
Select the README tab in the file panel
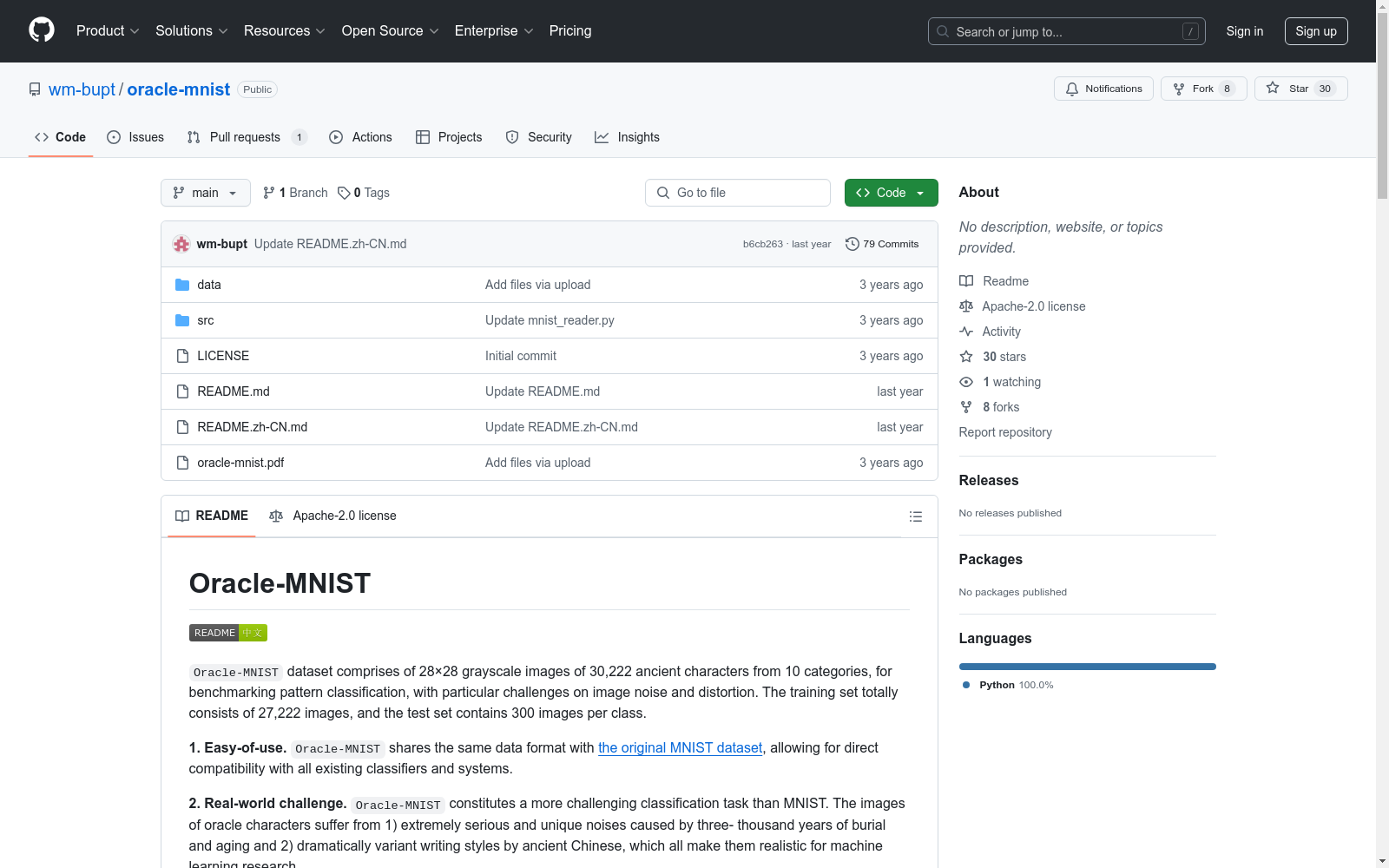tap(212, 516)
